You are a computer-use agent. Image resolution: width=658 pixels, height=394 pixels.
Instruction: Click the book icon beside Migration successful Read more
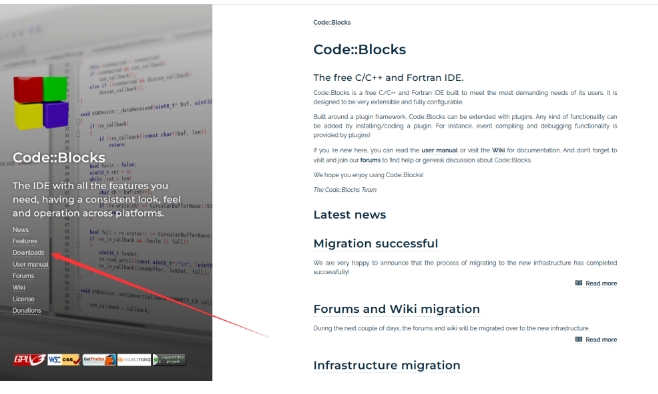[x=578, y=283]
